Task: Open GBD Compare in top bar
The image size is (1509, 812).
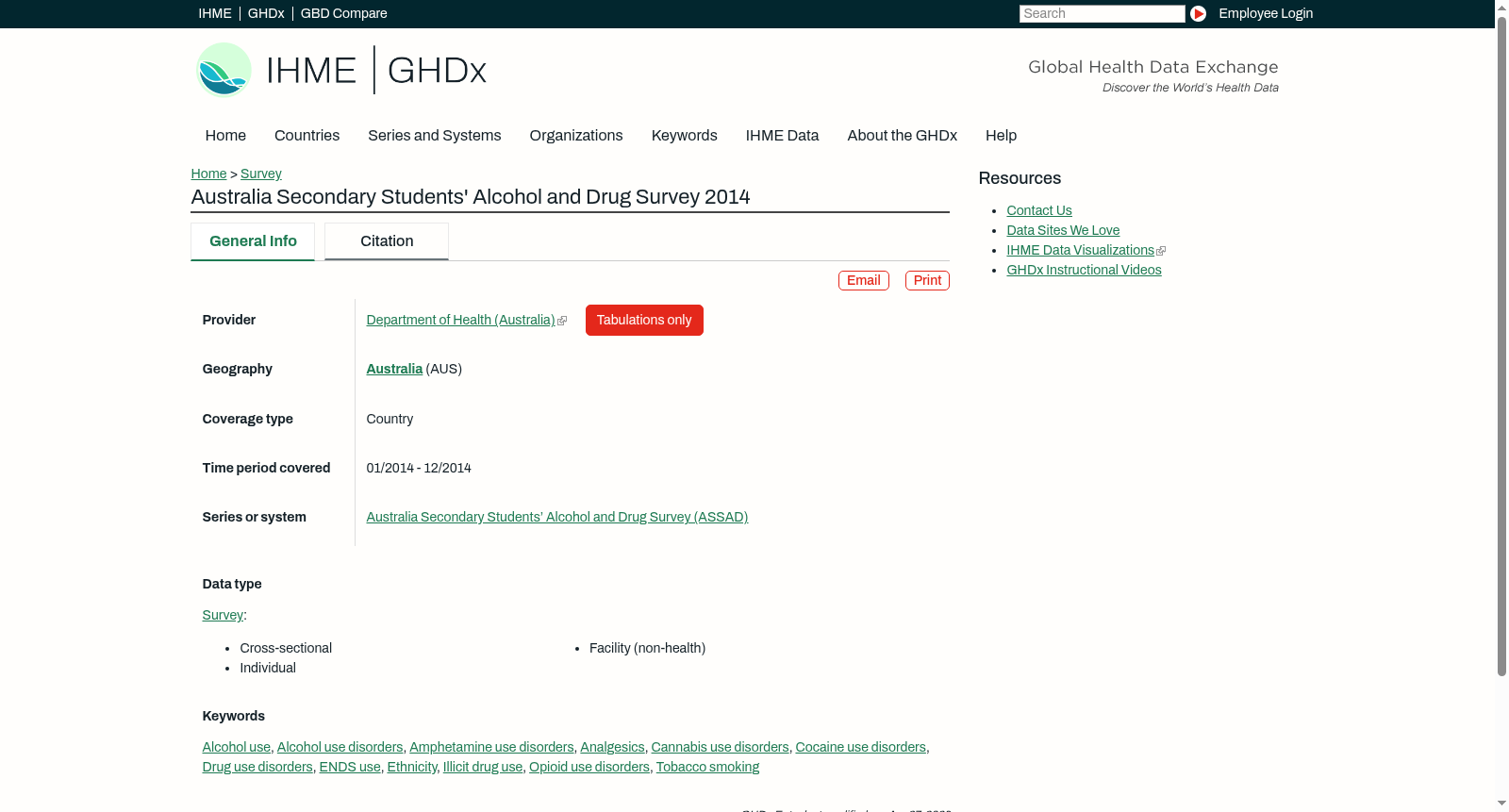Action: 343,13
